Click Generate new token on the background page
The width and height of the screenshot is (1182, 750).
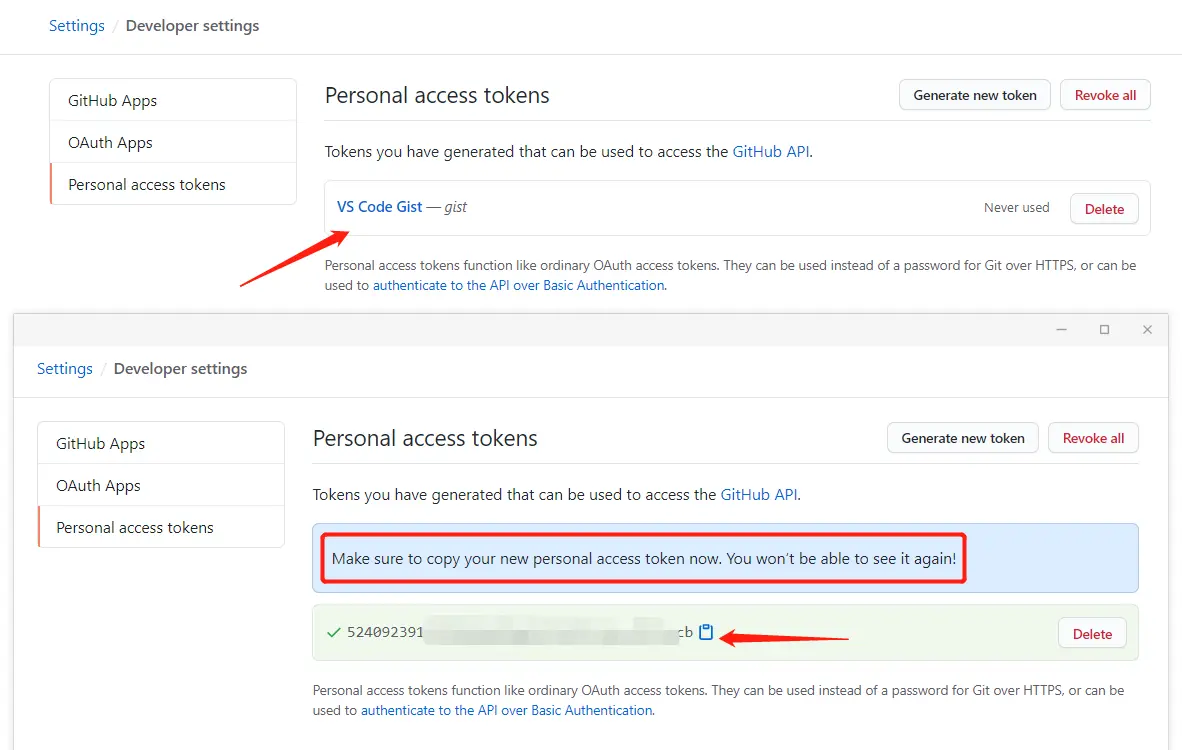pos(975,95)
